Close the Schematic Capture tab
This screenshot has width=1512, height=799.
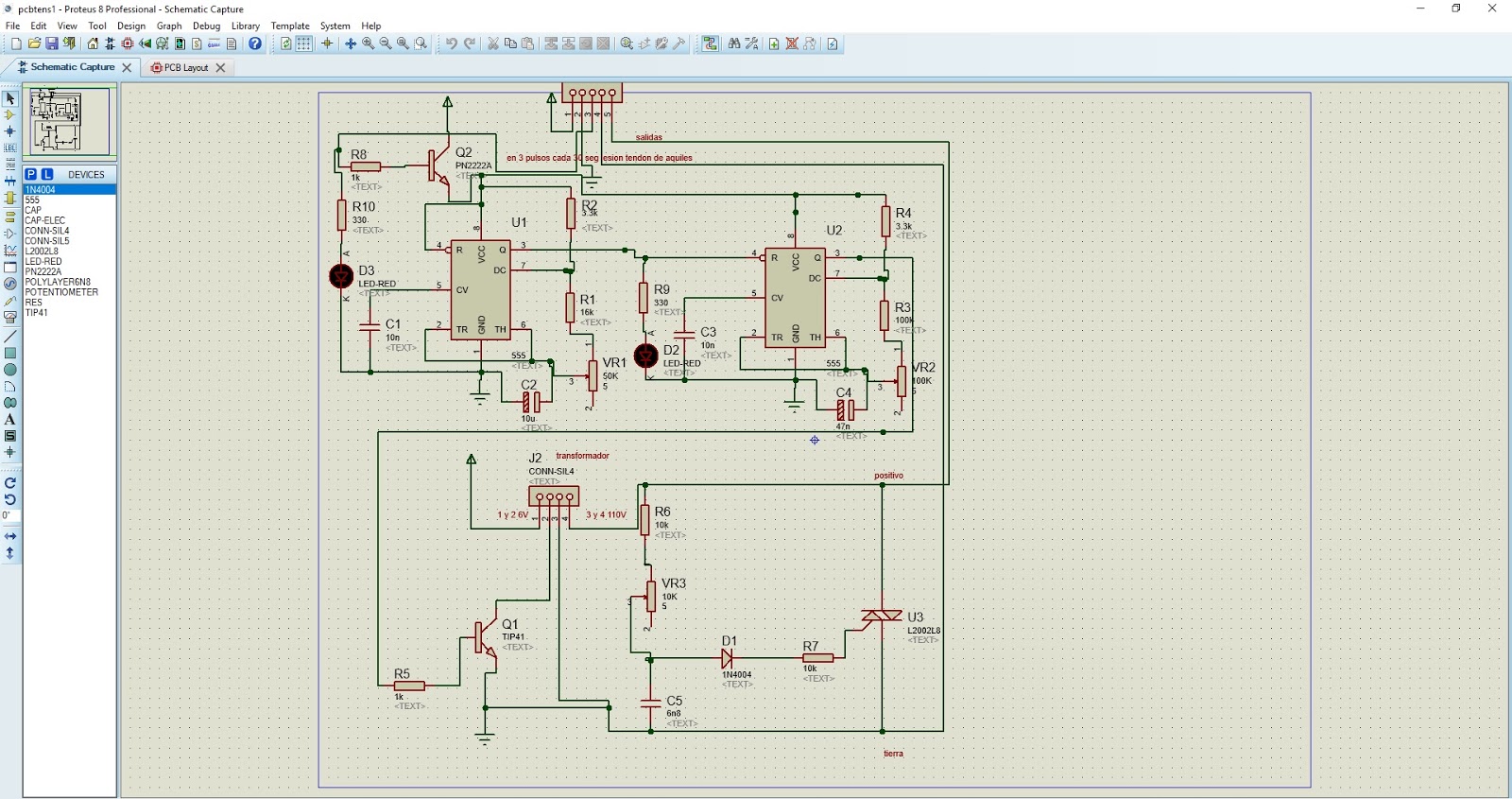tap(127, 67)
